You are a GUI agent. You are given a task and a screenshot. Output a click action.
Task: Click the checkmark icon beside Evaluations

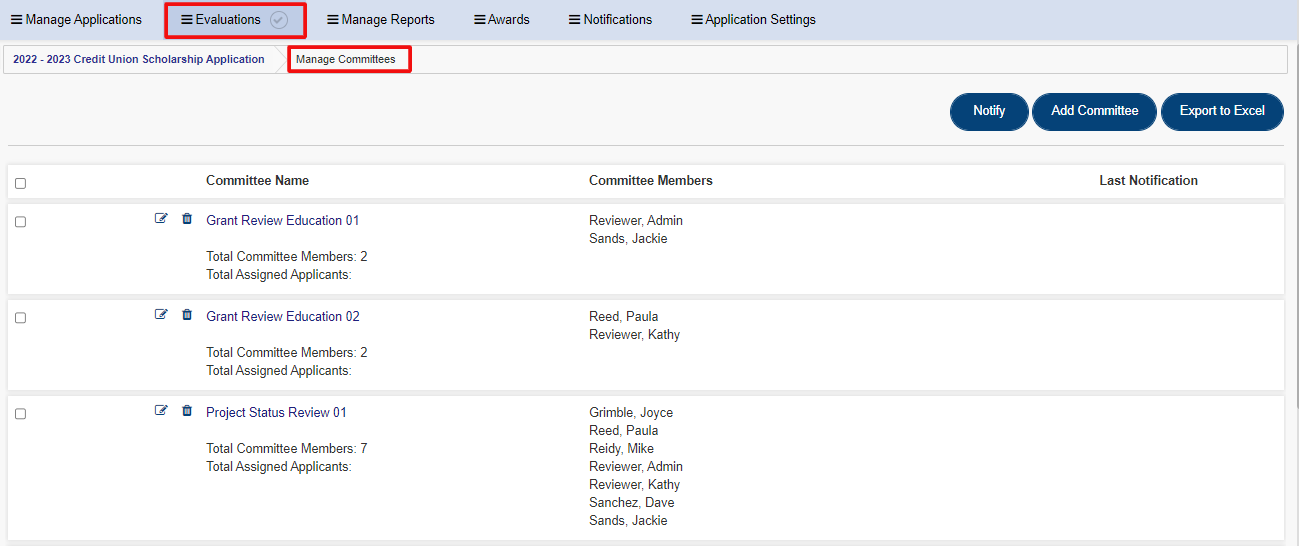[x=279, y=20]
